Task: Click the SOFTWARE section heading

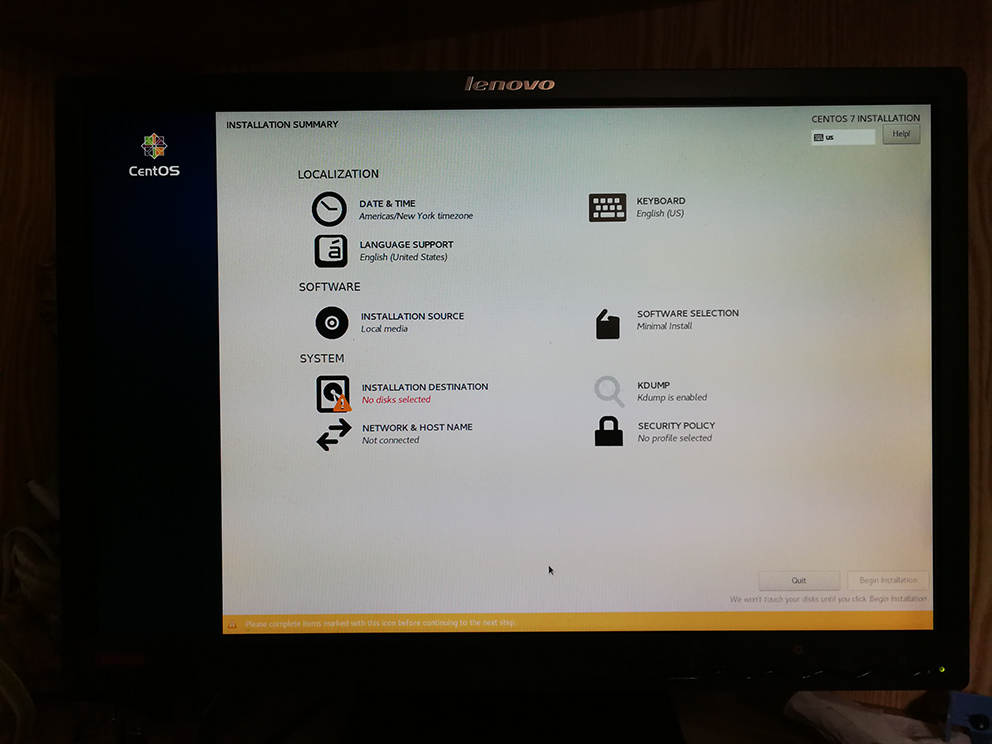Action: [330, 287]
